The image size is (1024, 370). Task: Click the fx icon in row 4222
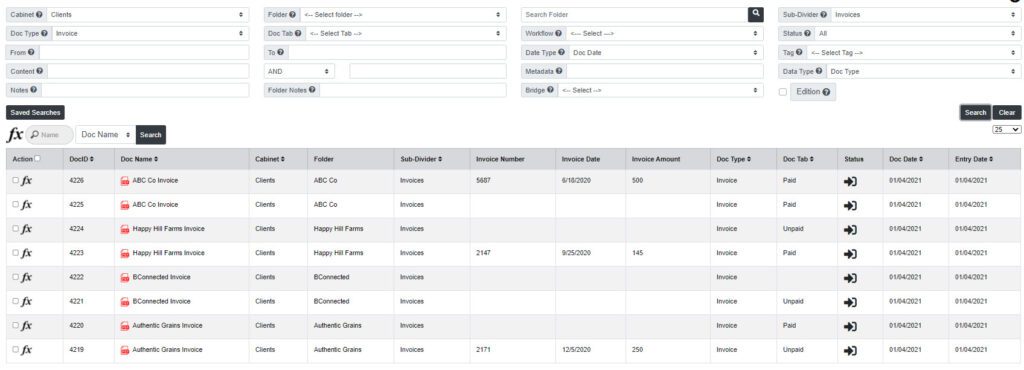point(27,277)
